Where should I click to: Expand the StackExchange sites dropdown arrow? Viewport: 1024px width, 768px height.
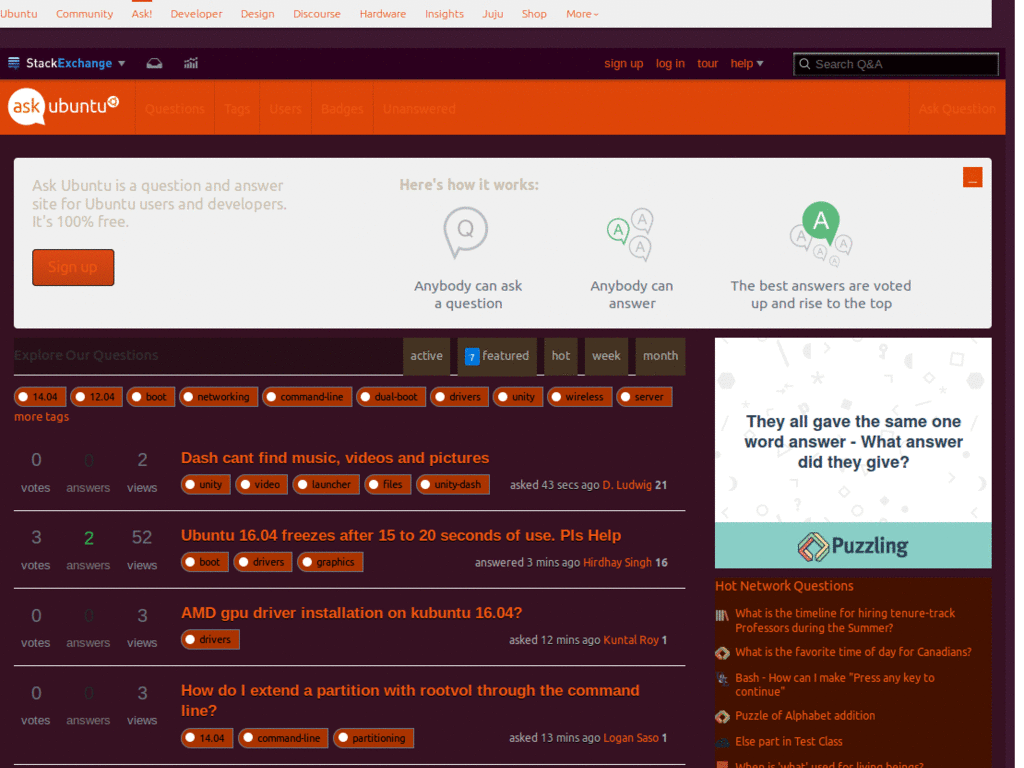(x=121, y=63)
